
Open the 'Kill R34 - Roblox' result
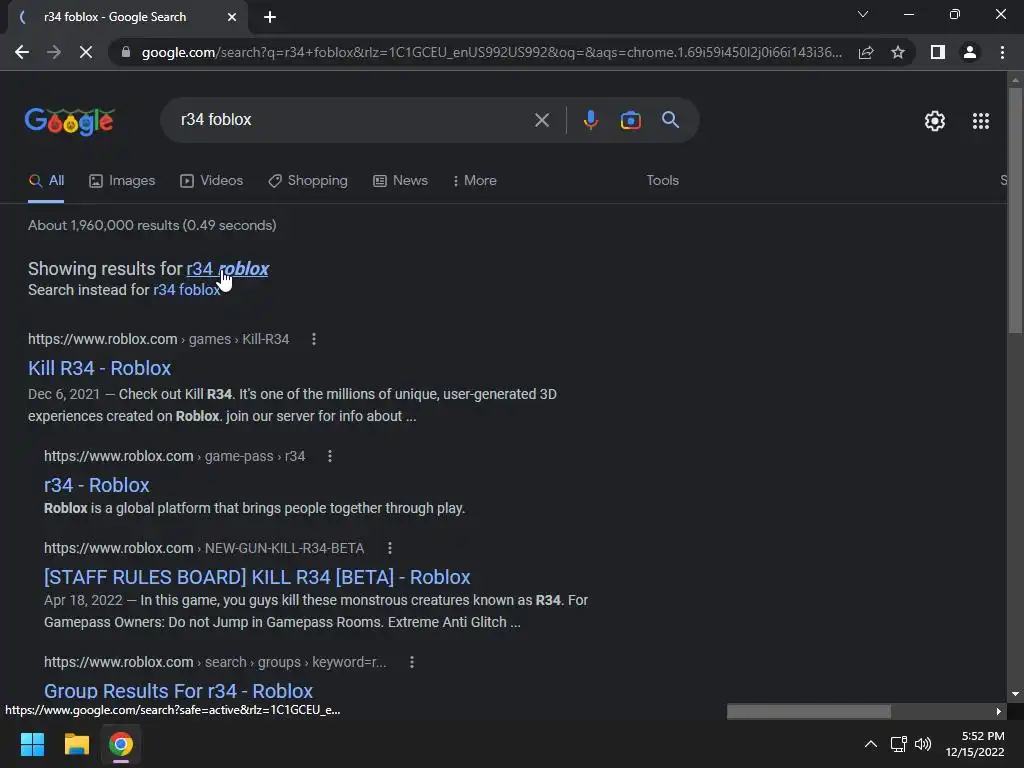(x=99, y=368)
